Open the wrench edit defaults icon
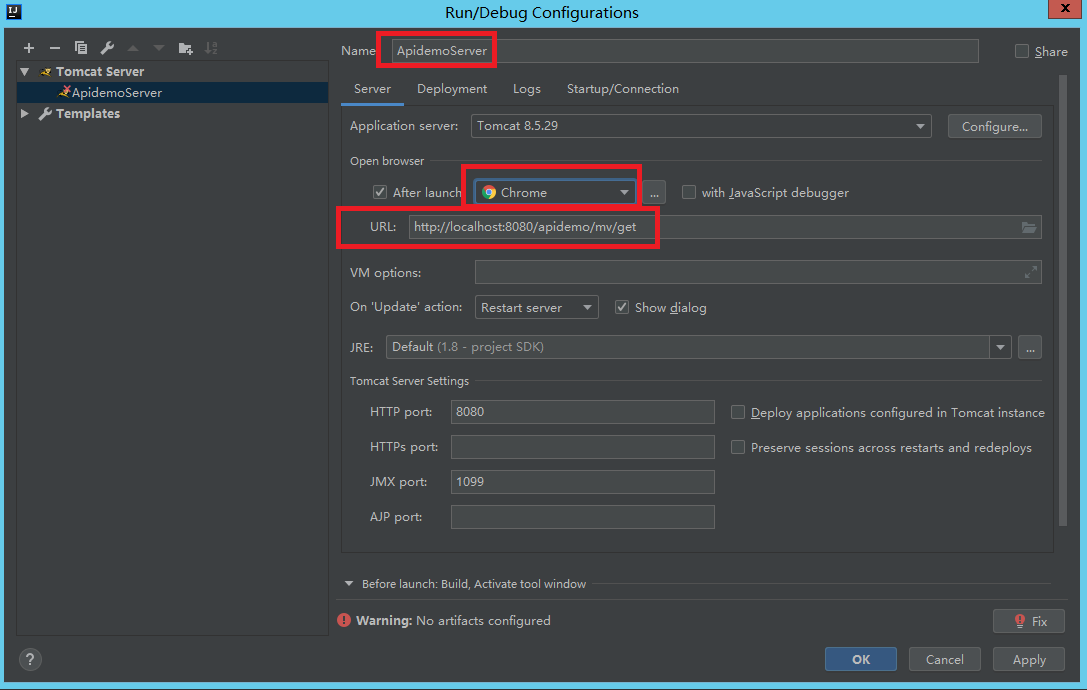 107,48
